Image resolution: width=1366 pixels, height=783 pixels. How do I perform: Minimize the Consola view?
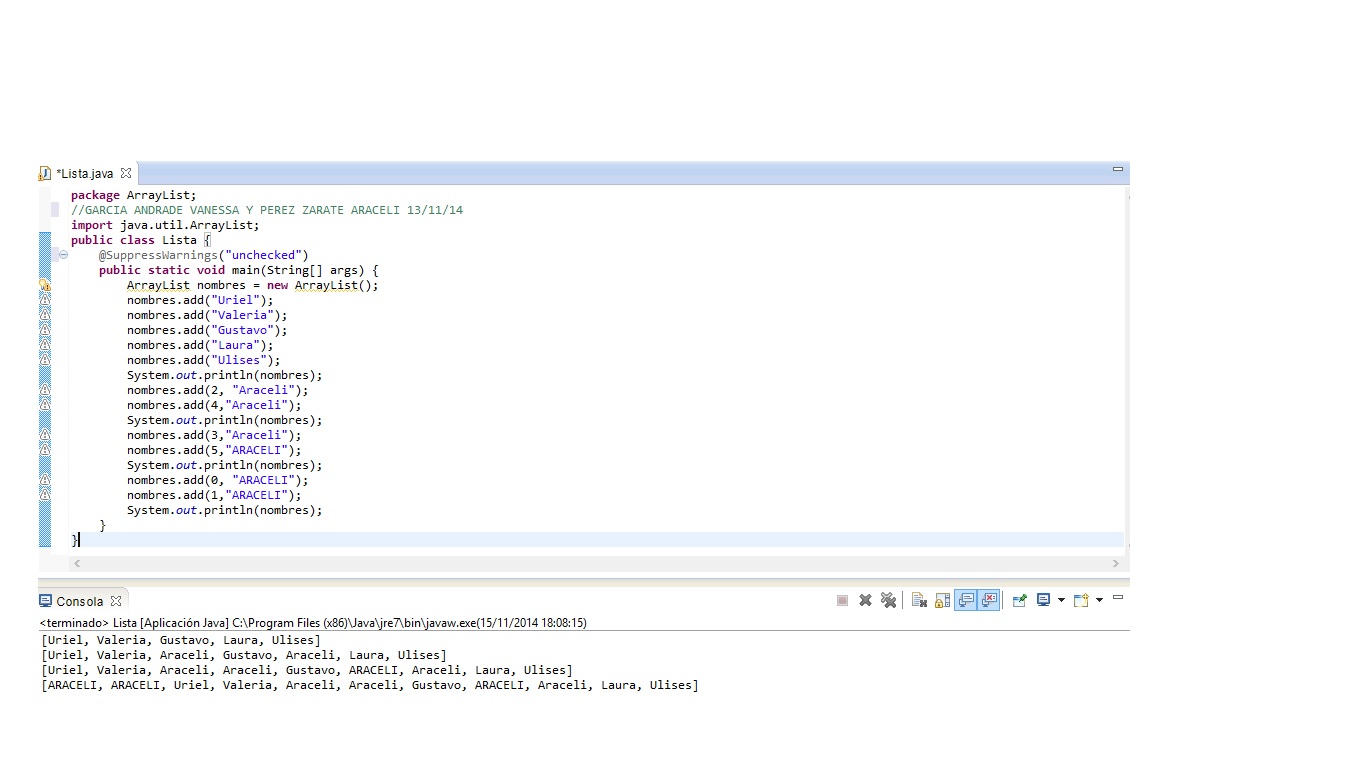pyautogui.click(x=1118, y=597)
